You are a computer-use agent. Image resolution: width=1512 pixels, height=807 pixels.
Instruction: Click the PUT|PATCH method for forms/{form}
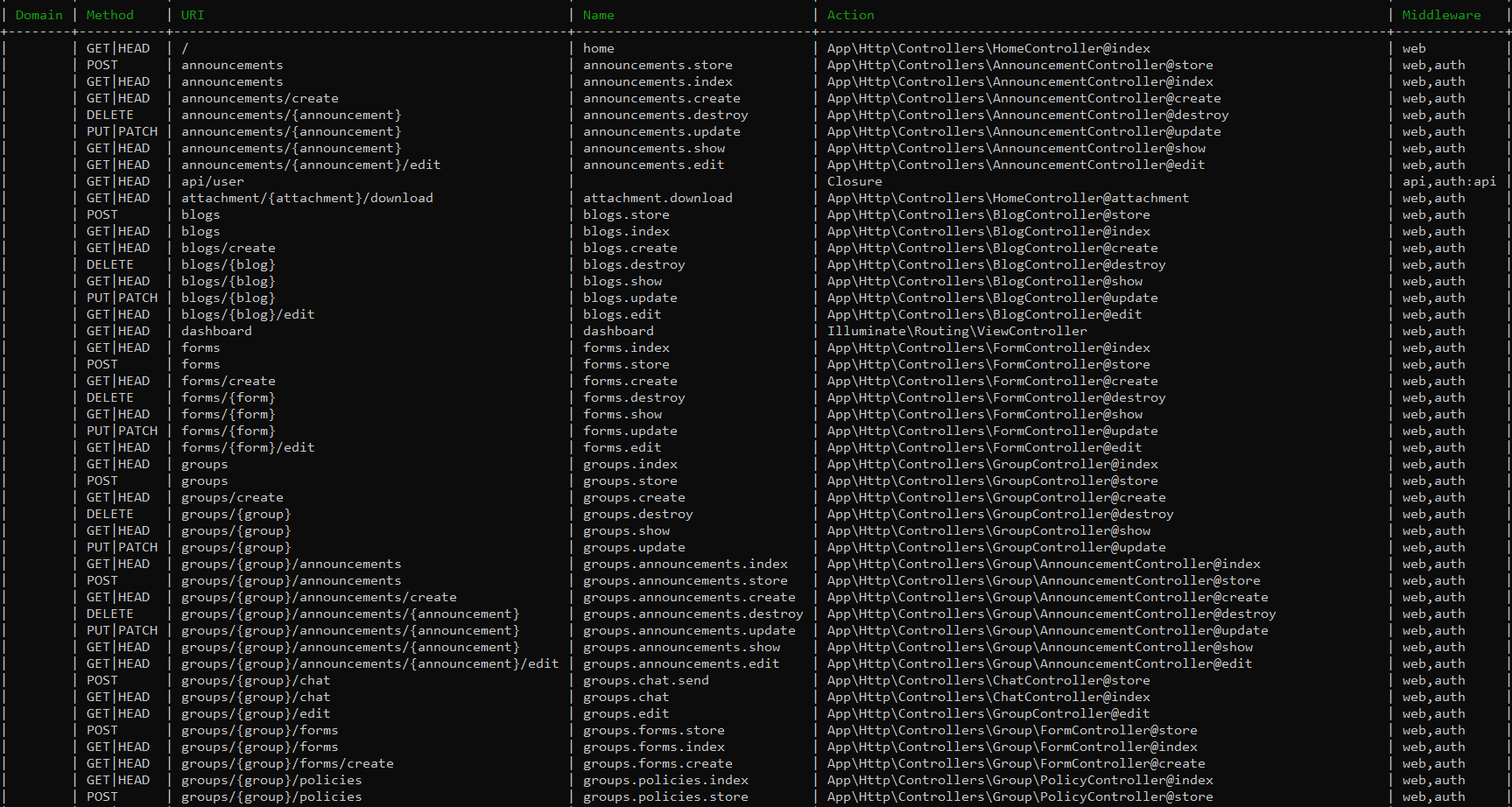pos(122,431)
